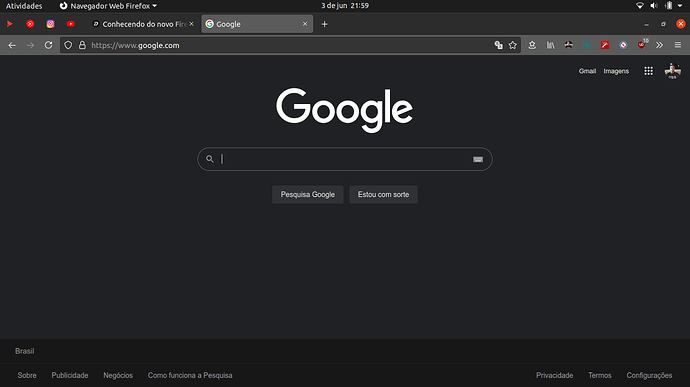Click the site security padlock icon
This screenshot has width=690, height=387.
click(x=82, y=45)
